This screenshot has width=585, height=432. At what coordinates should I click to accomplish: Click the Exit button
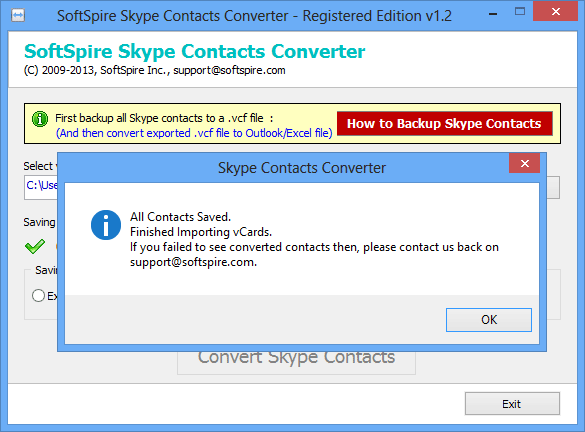[x=512, y=403]
